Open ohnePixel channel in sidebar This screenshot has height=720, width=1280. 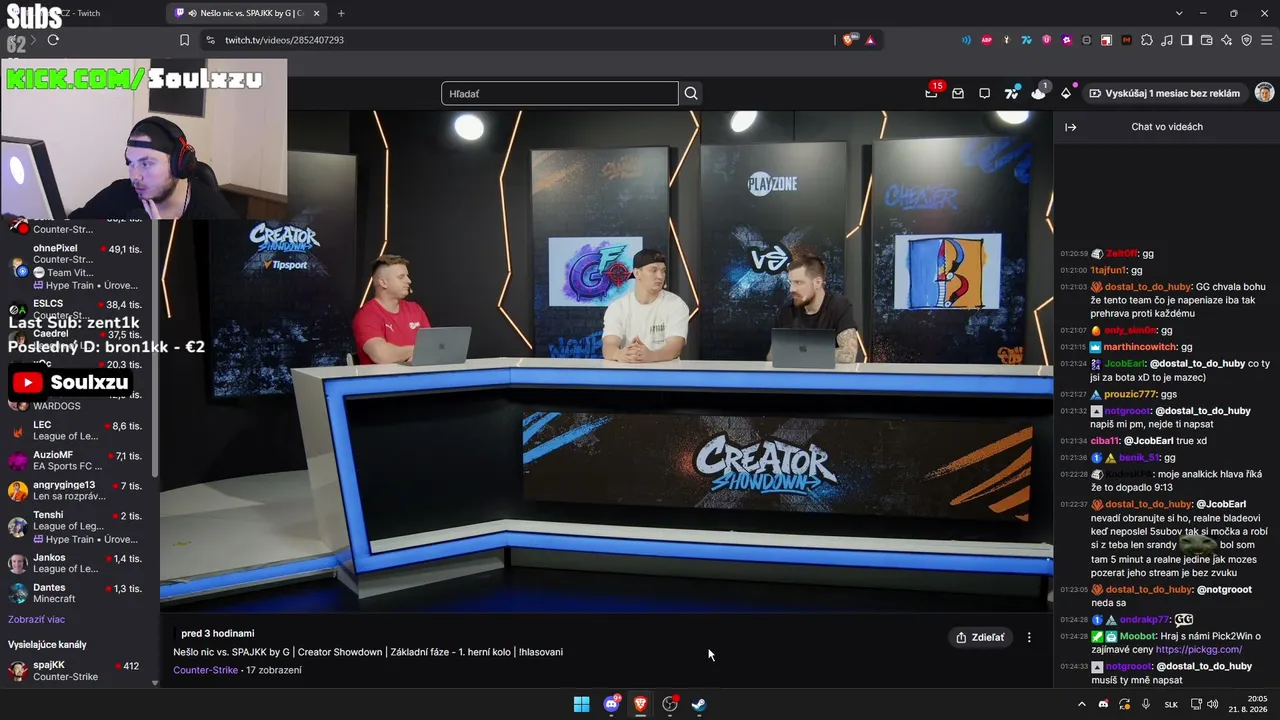77,266
